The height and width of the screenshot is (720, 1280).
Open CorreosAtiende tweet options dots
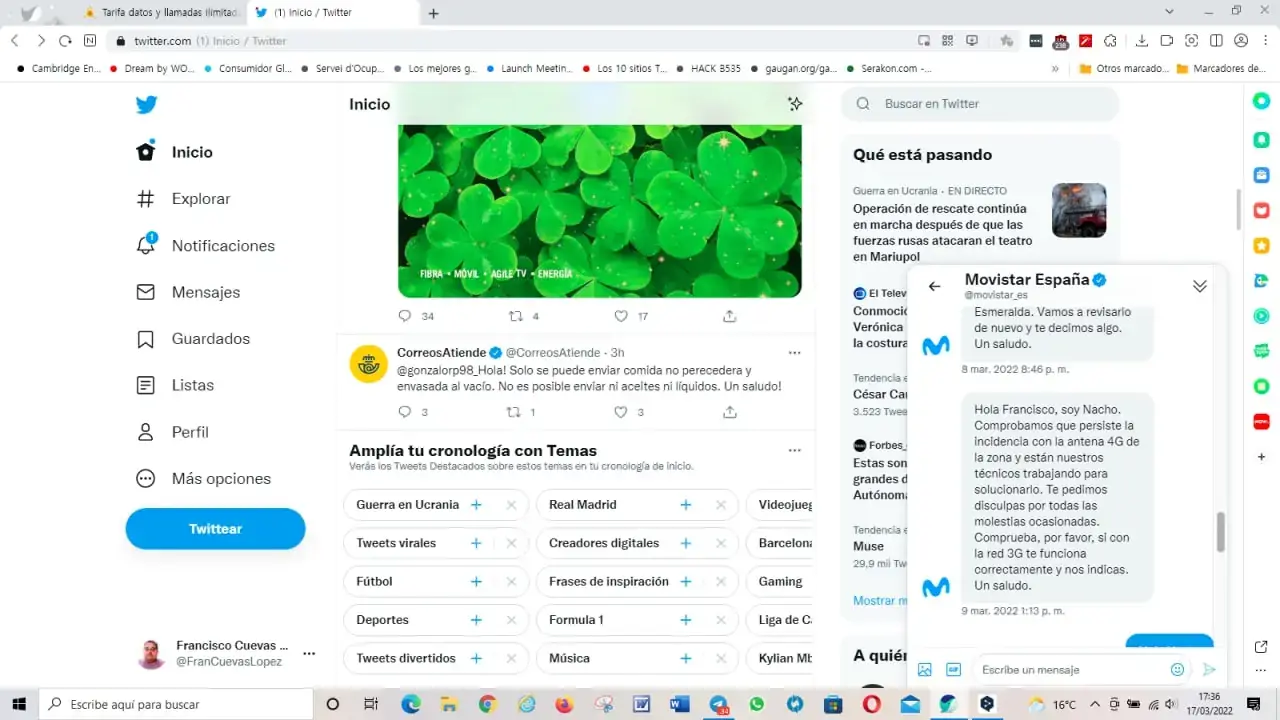pos(794,353)
